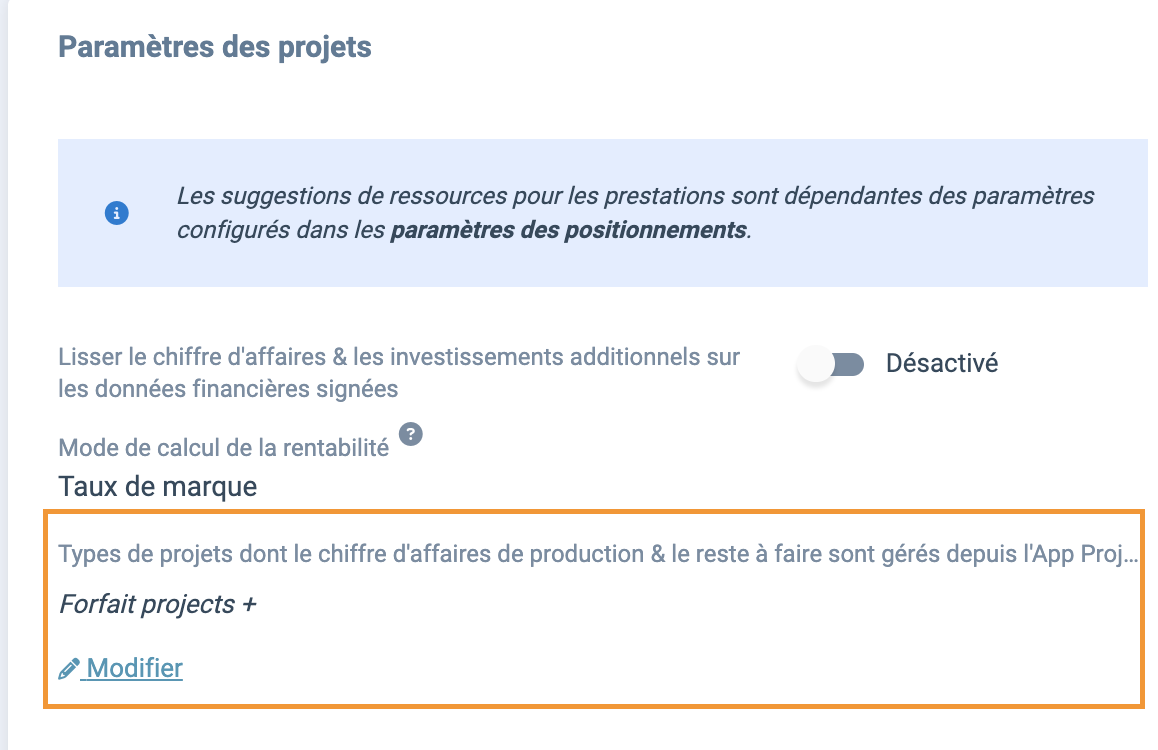Click the pencil icon next to Modifier

point(69,669)
